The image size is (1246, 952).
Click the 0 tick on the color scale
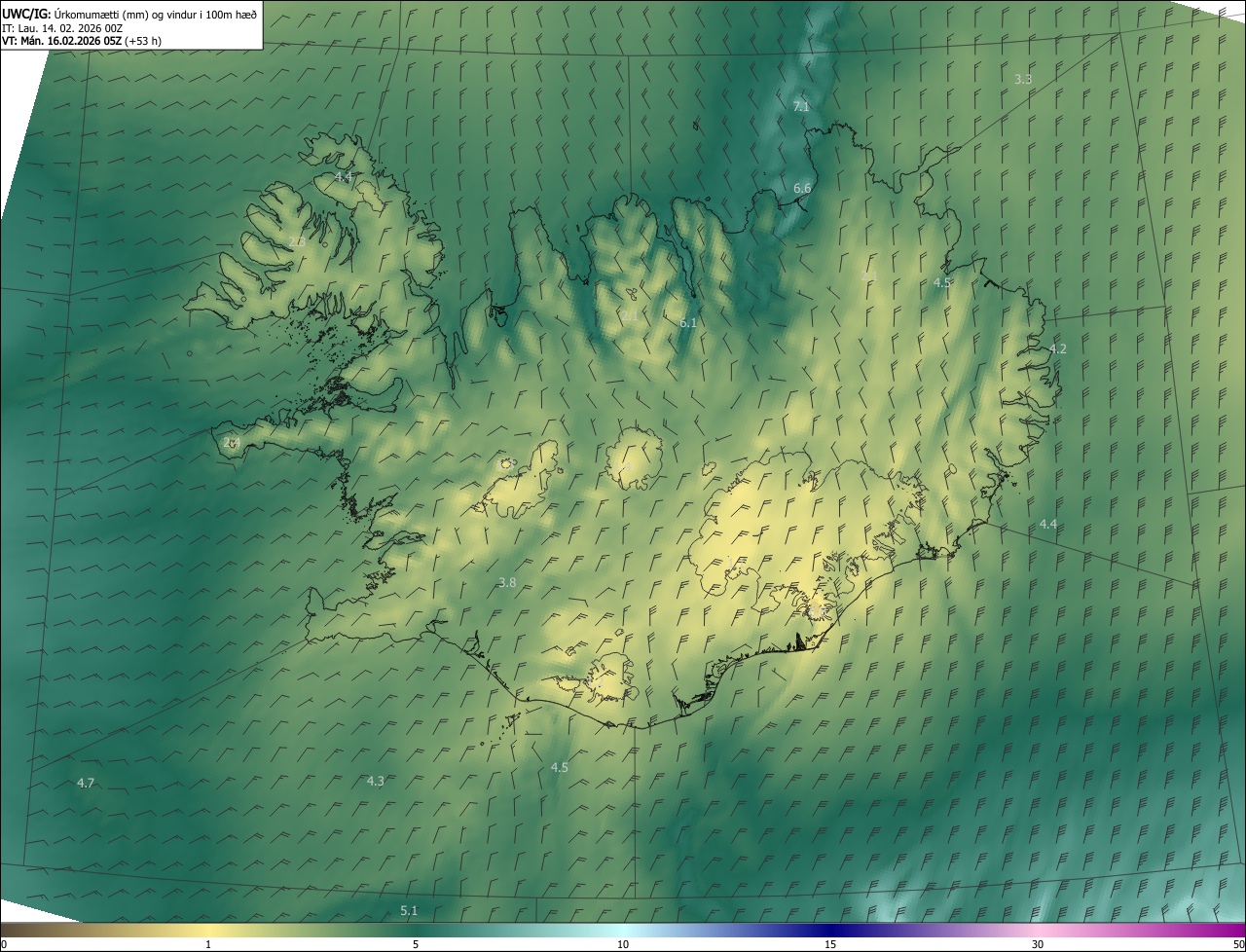pos(4,944)
